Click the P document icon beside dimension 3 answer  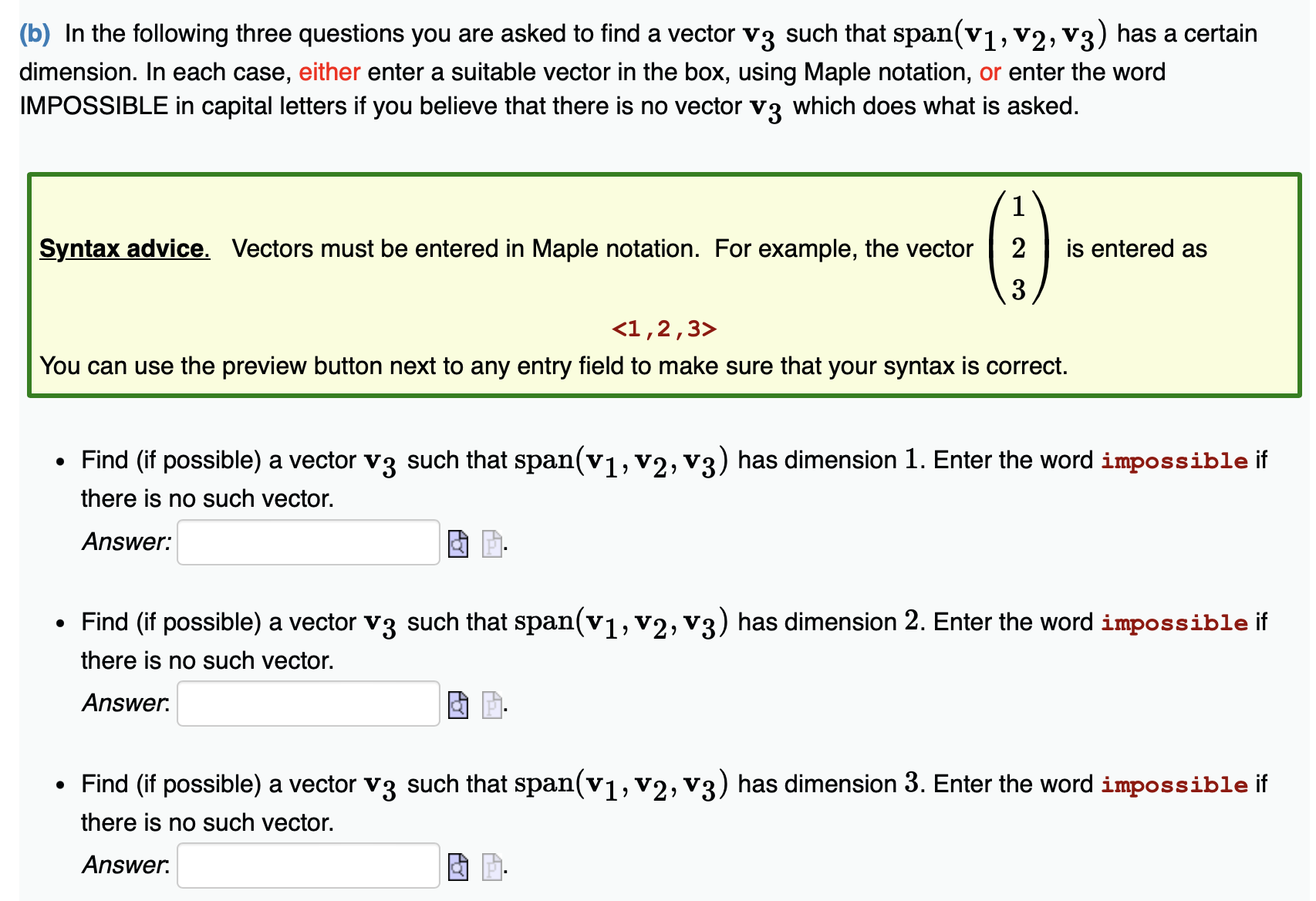[491, 866]
